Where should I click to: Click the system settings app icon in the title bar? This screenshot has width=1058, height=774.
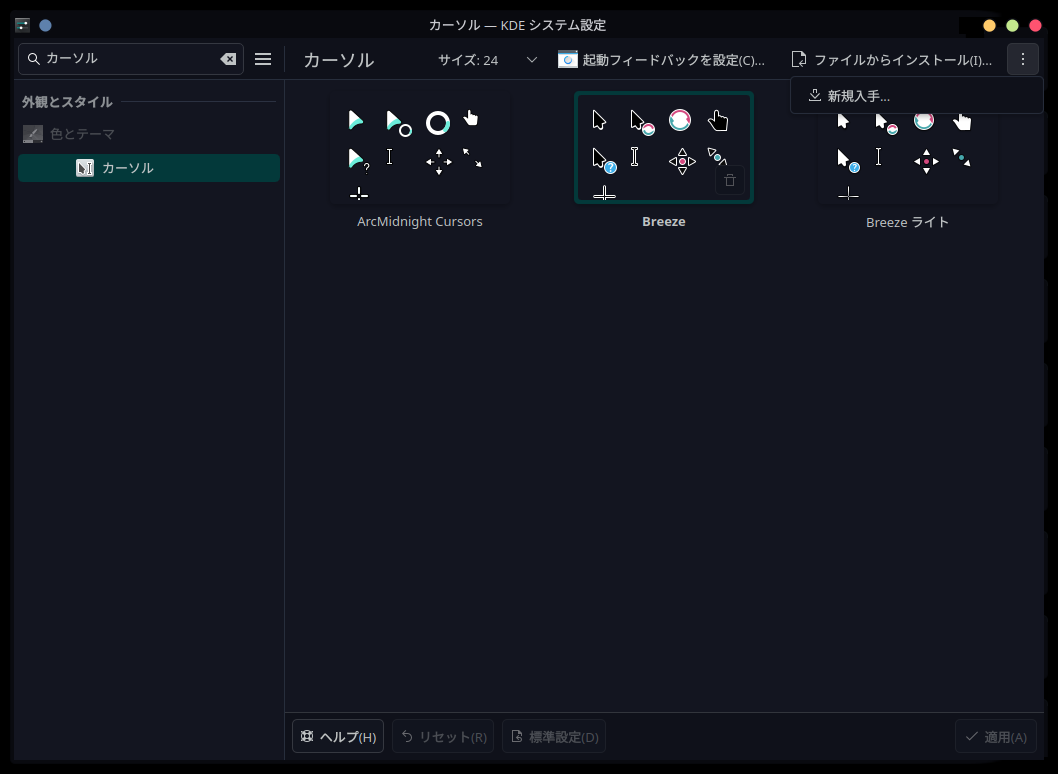(22, 25)
